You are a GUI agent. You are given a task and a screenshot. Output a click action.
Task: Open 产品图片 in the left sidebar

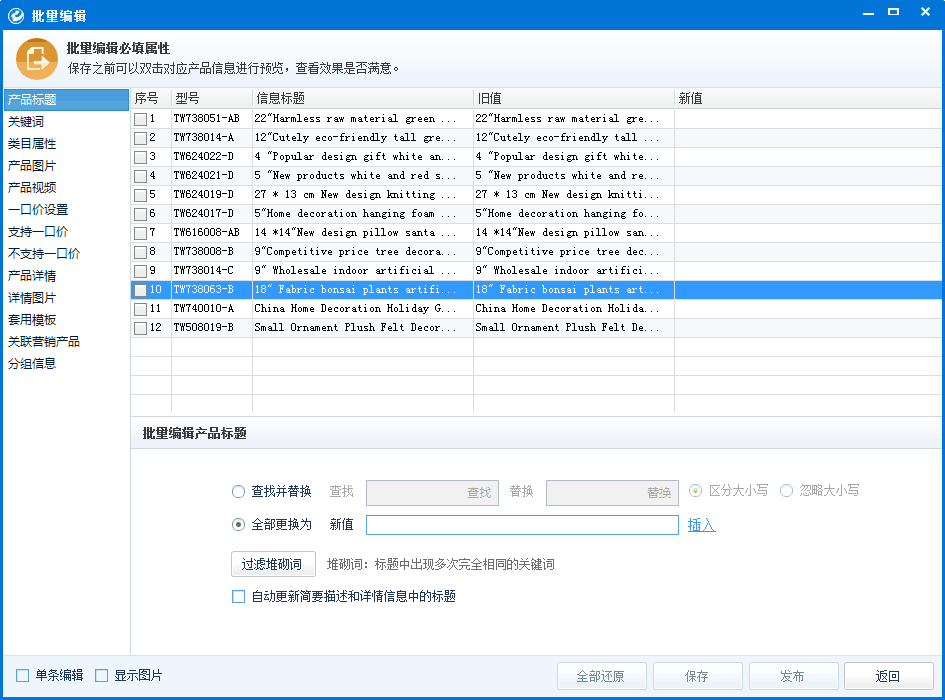pos(32,166)
